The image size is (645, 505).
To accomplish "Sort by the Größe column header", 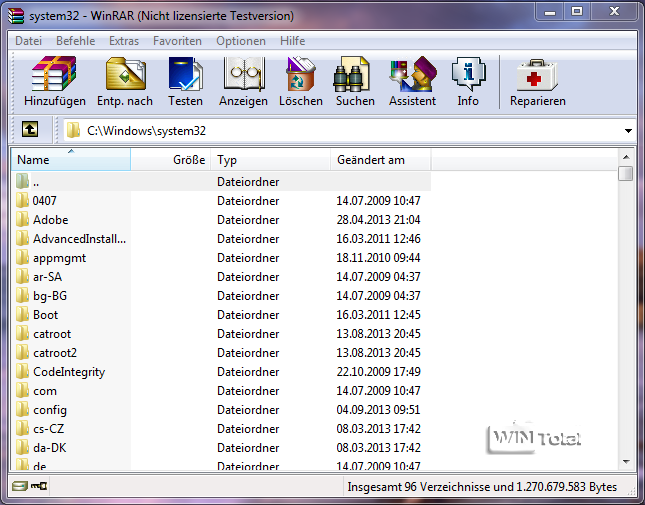I will [171, 160].
